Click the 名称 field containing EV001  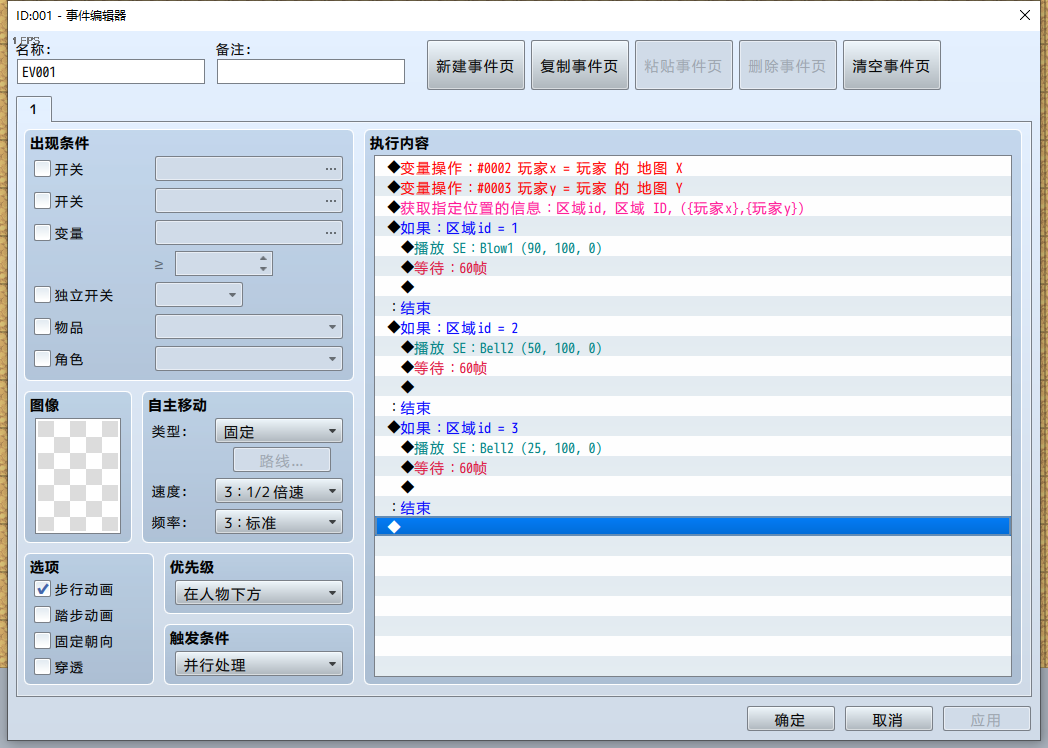point(111,72)
